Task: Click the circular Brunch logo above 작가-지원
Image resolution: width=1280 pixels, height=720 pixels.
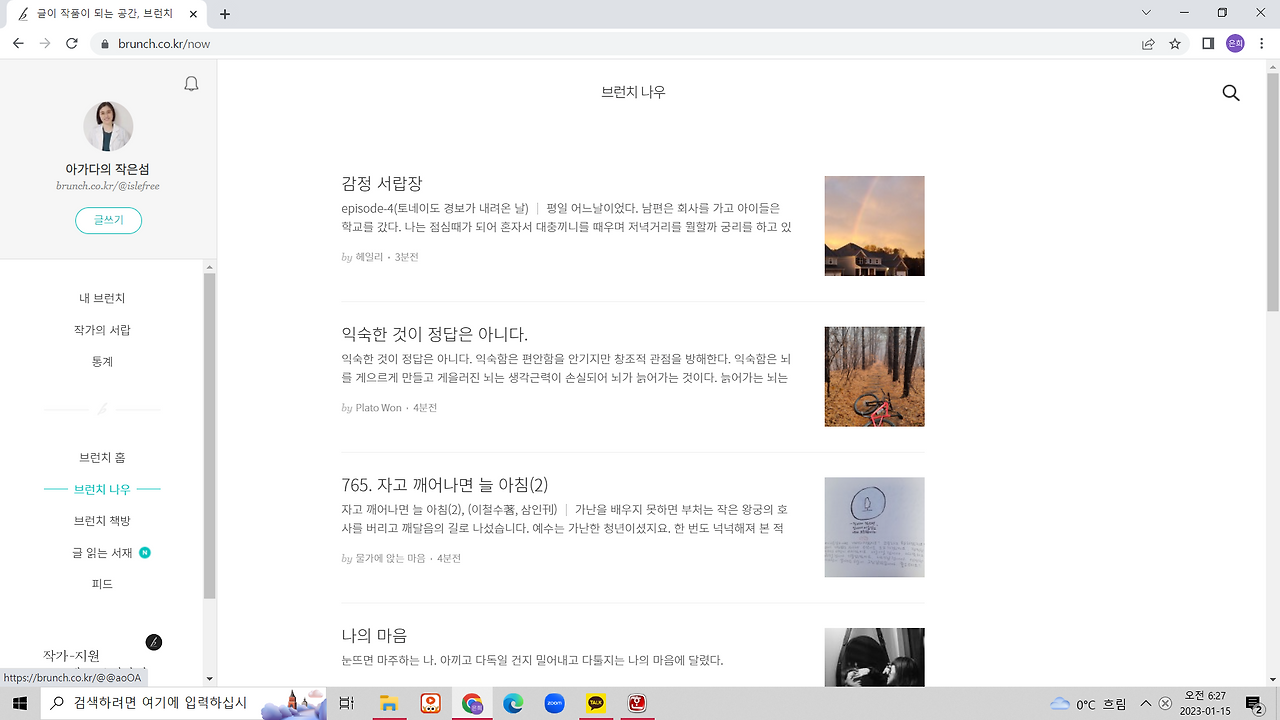Action: tap(153, 642)
